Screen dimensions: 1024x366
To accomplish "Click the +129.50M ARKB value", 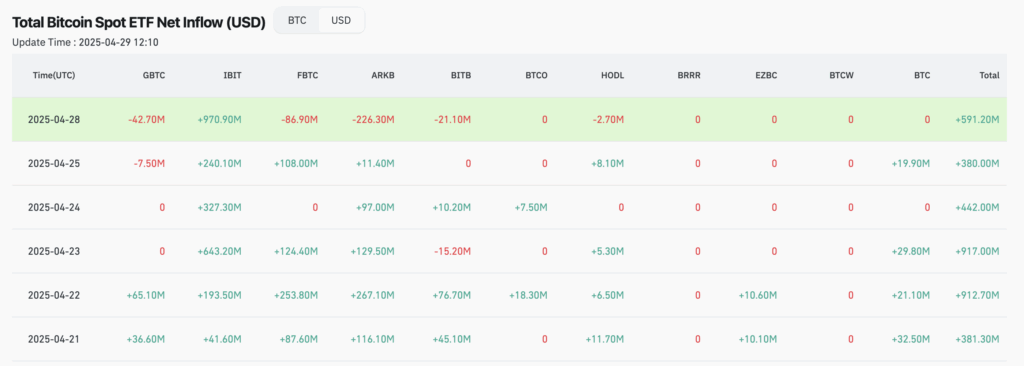I will pyautogui.click(x=372, y=251).
